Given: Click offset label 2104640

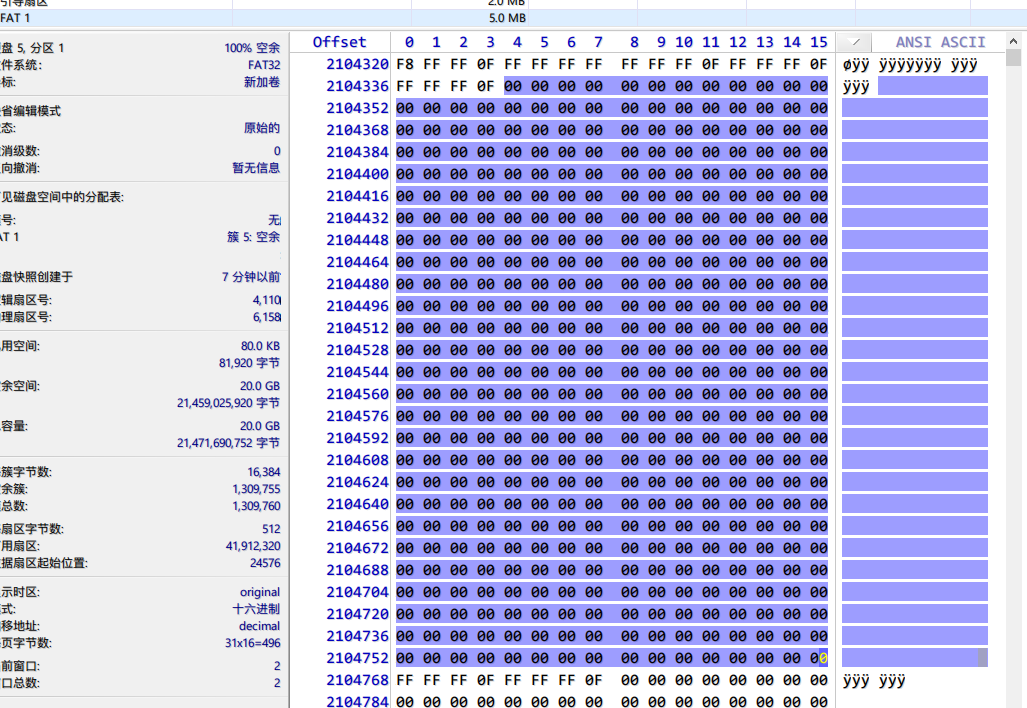Looking at the screenshot, I should tap(357, 504).
